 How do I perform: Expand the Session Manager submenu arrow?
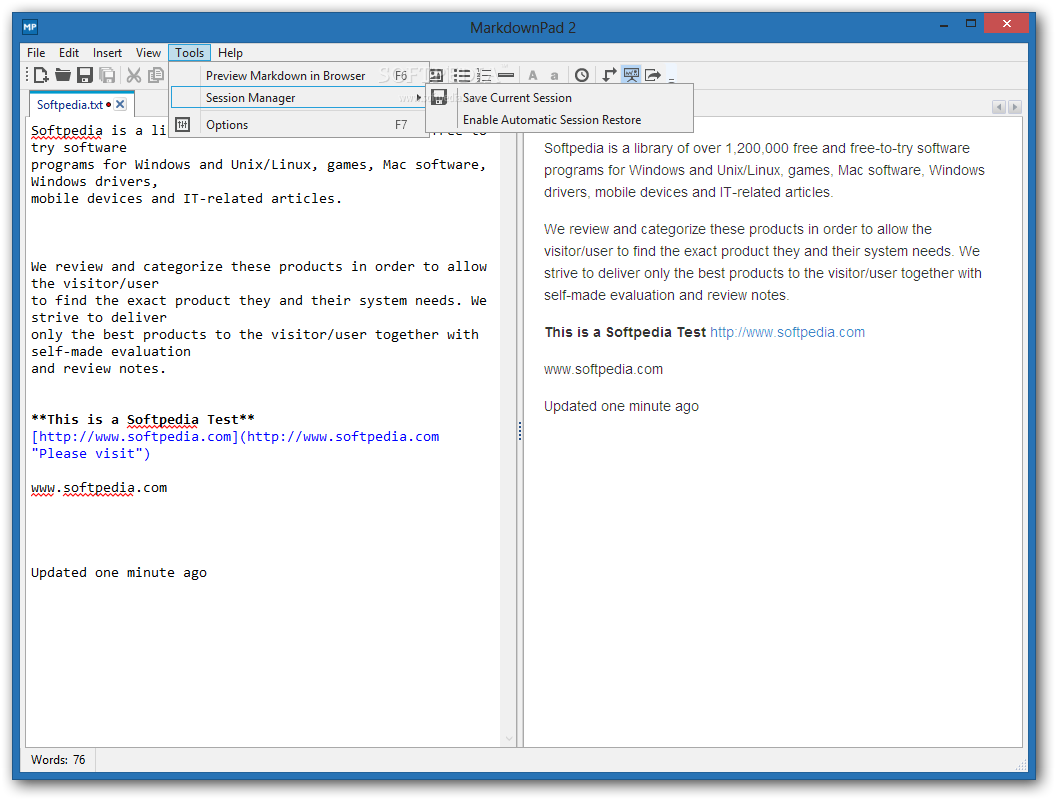[x=418, y=98]
